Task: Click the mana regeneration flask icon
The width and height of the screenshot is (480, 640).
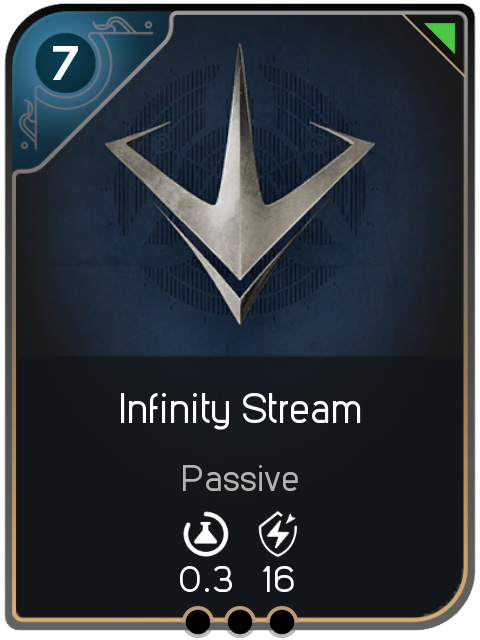Action: (x=206, y=533)
